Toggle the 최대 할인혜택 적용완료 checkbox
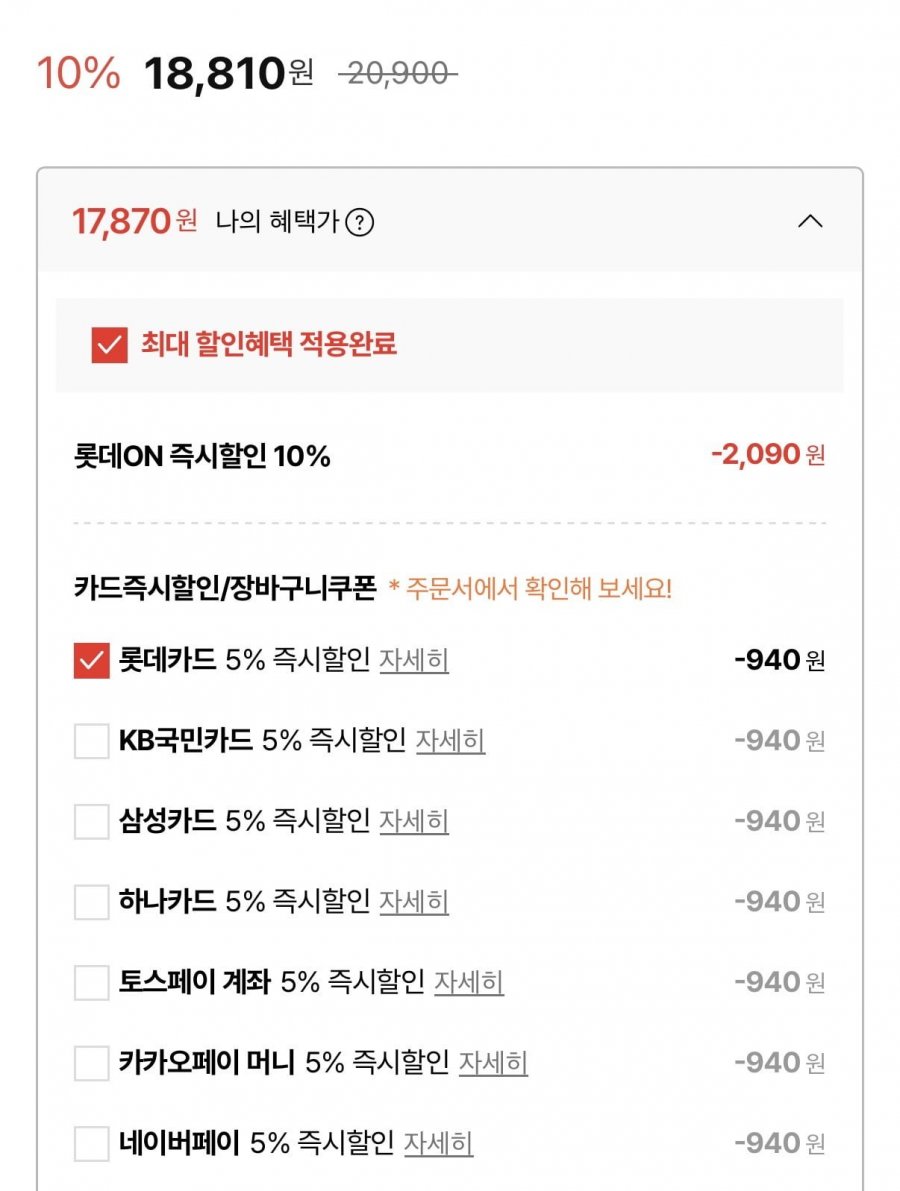Screen dimensions: 900x1191 point(109,345)
